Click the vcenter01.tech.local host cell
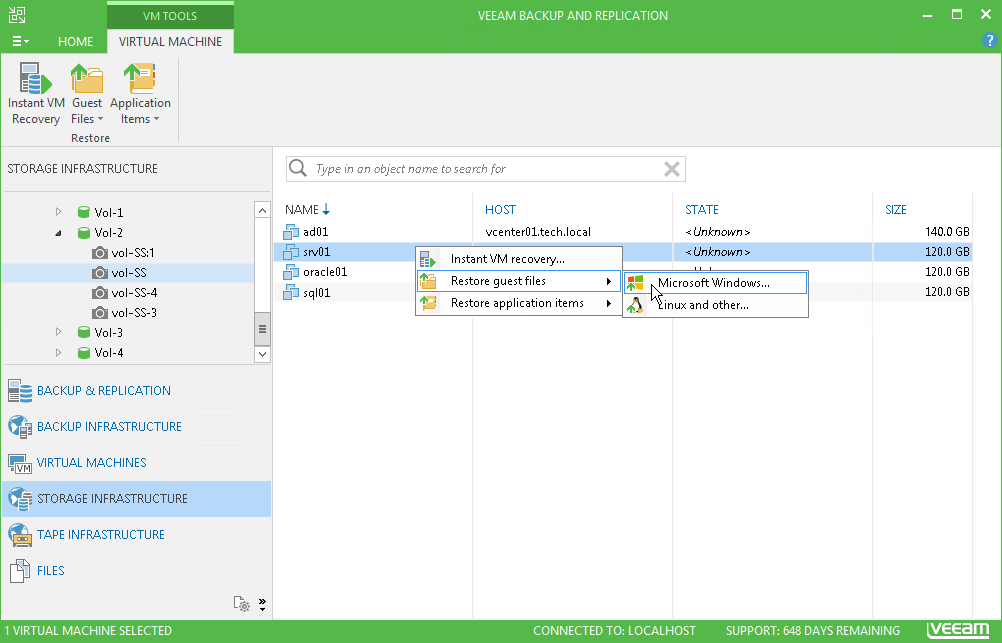The width and height of the screenshot is (1002, 643). tap(538, 232)
